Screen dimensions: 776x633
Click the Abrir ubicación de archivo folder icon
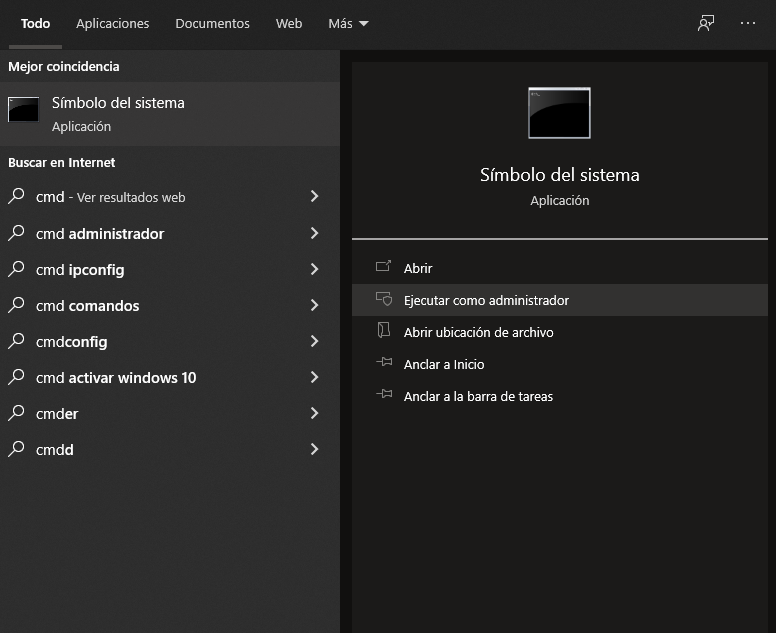point(383,332)
